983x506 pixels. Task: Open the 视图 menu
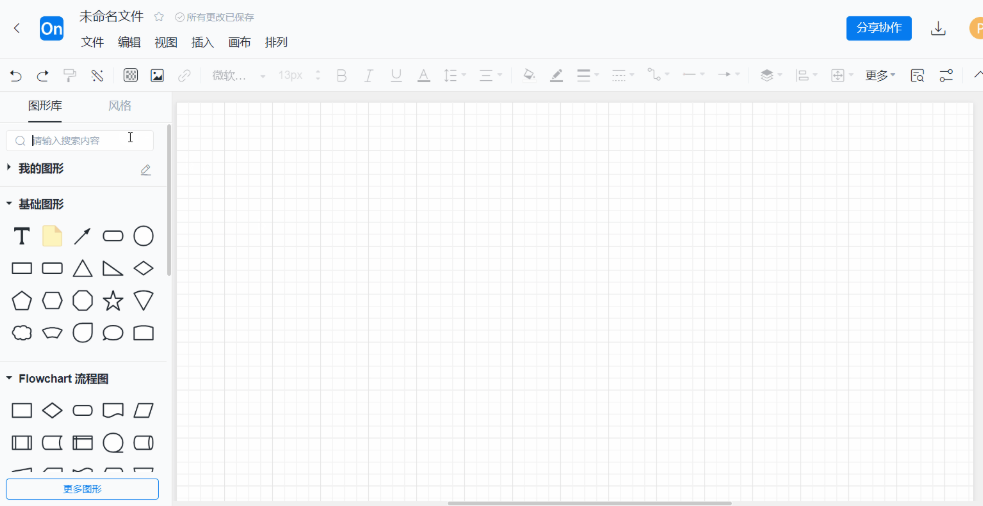[166, 43]
